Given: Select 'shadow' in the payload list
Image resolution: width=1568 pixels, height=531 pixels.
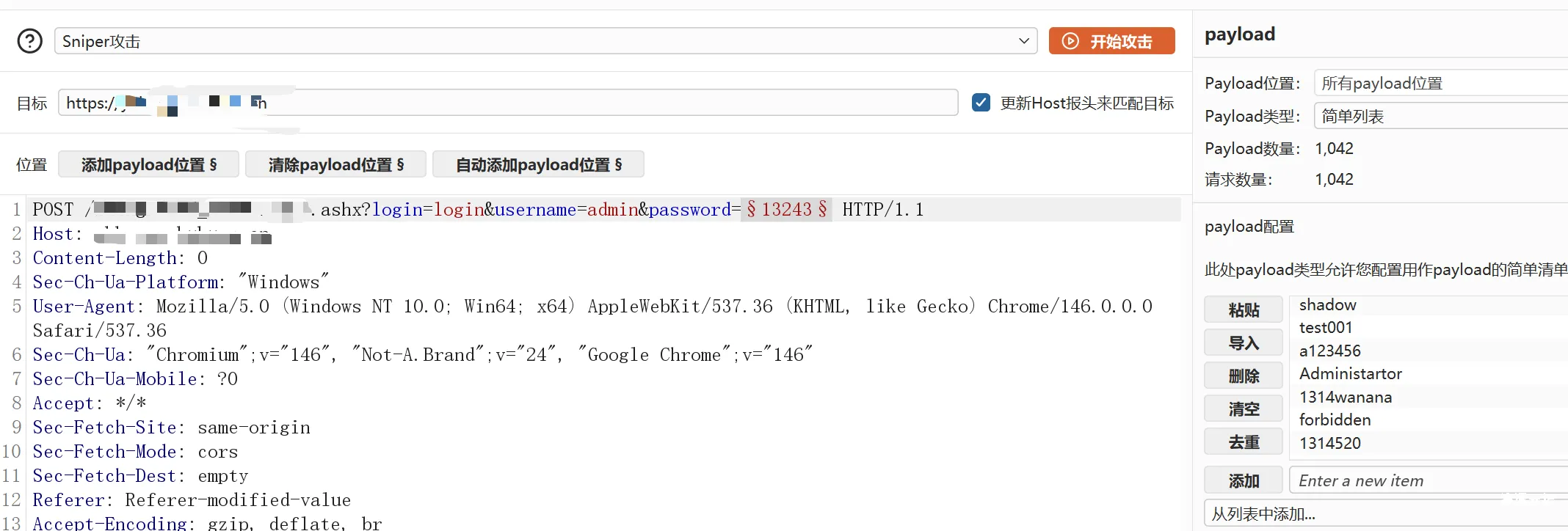Looking at the screenshot, I should 1328,305.
